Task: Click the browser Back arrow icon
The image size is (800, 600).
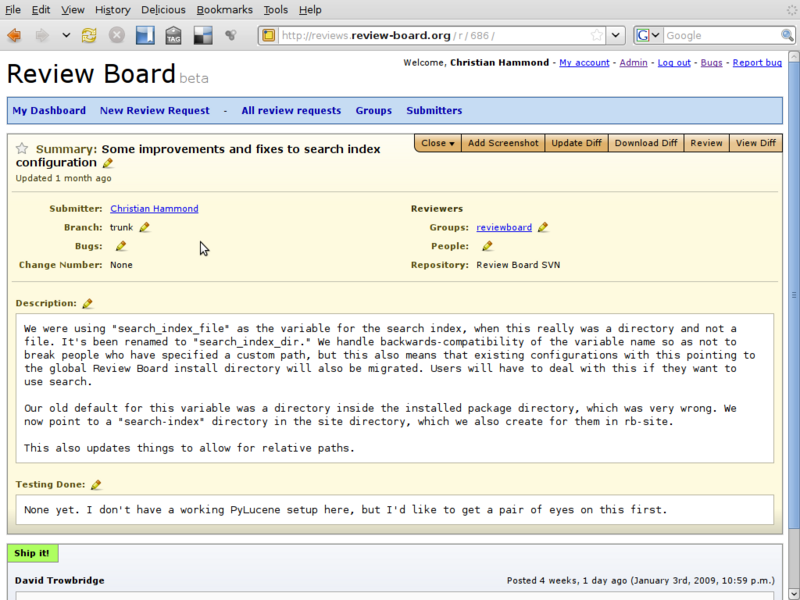Action: [14, 35]
